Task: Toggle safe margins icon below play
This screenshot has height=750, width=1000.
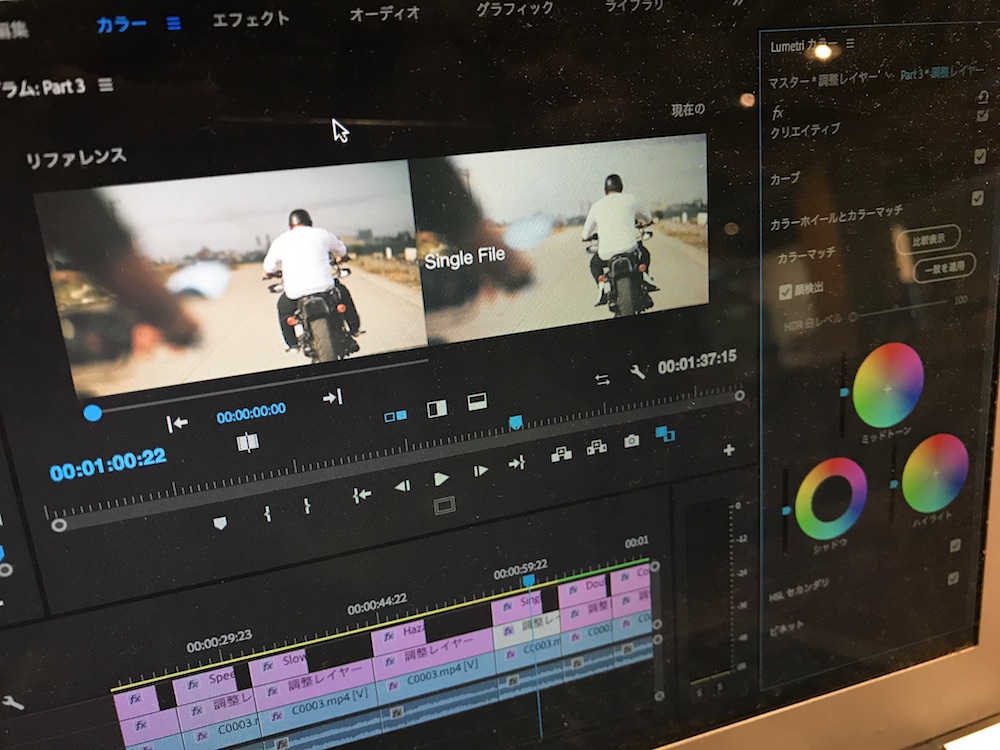Action: point(445,506)
